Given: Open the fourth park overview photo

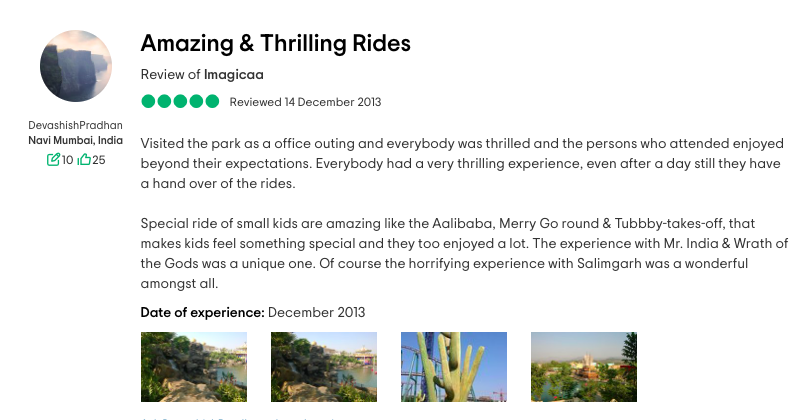Looking at the screenshot, I should pyautogui.click(x=584, y=367).
